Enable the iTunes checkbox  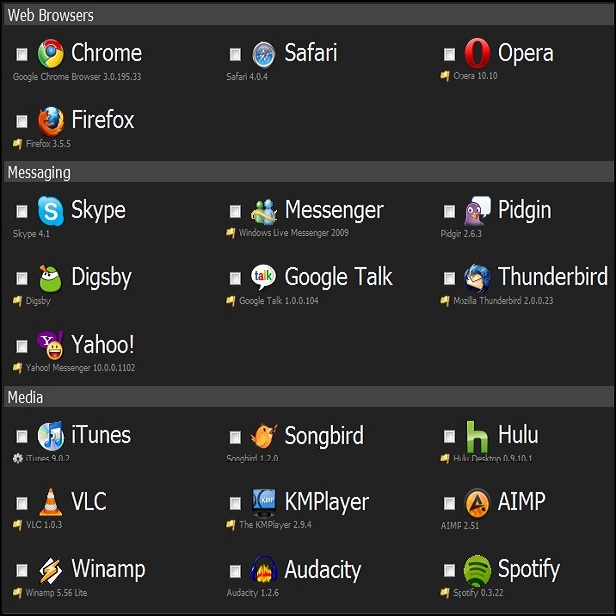pos(22,437)
